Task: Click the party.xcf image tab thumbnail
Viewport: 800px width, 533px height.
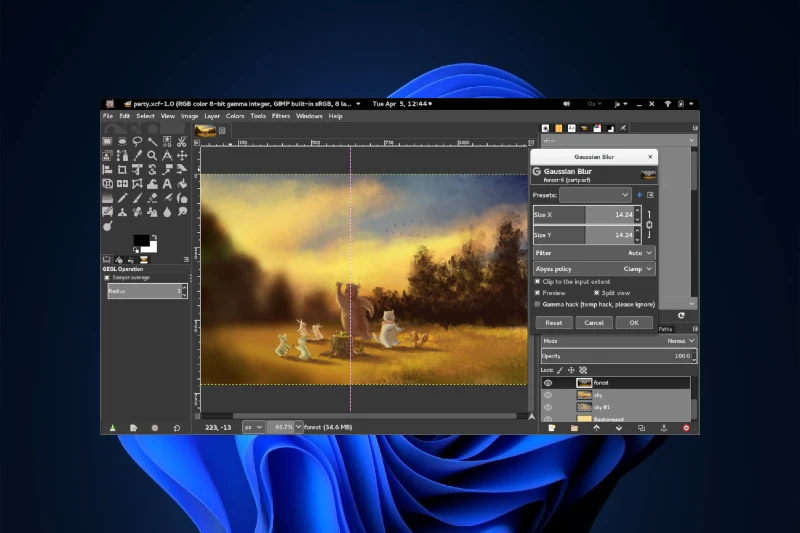Action: [x=205, y=131]
